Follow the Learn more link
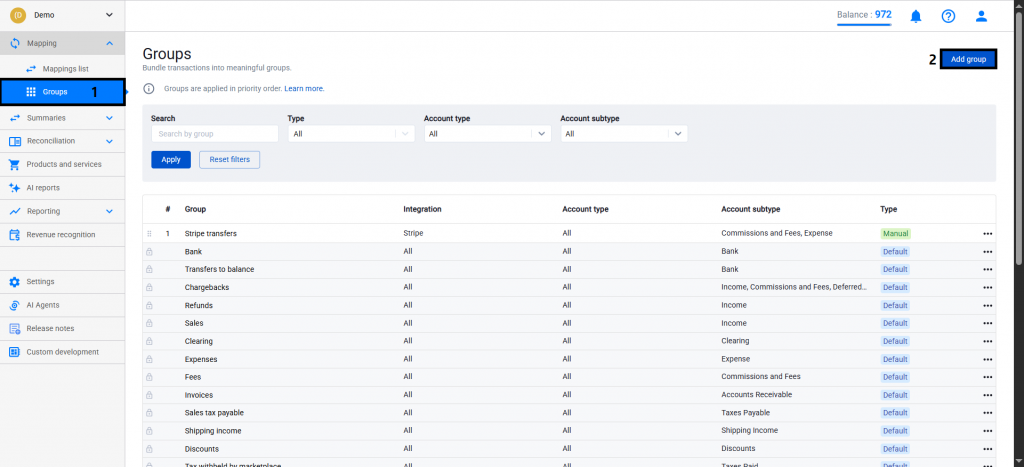The width and height of the screenshot is (1024, 467). point(304,89)
